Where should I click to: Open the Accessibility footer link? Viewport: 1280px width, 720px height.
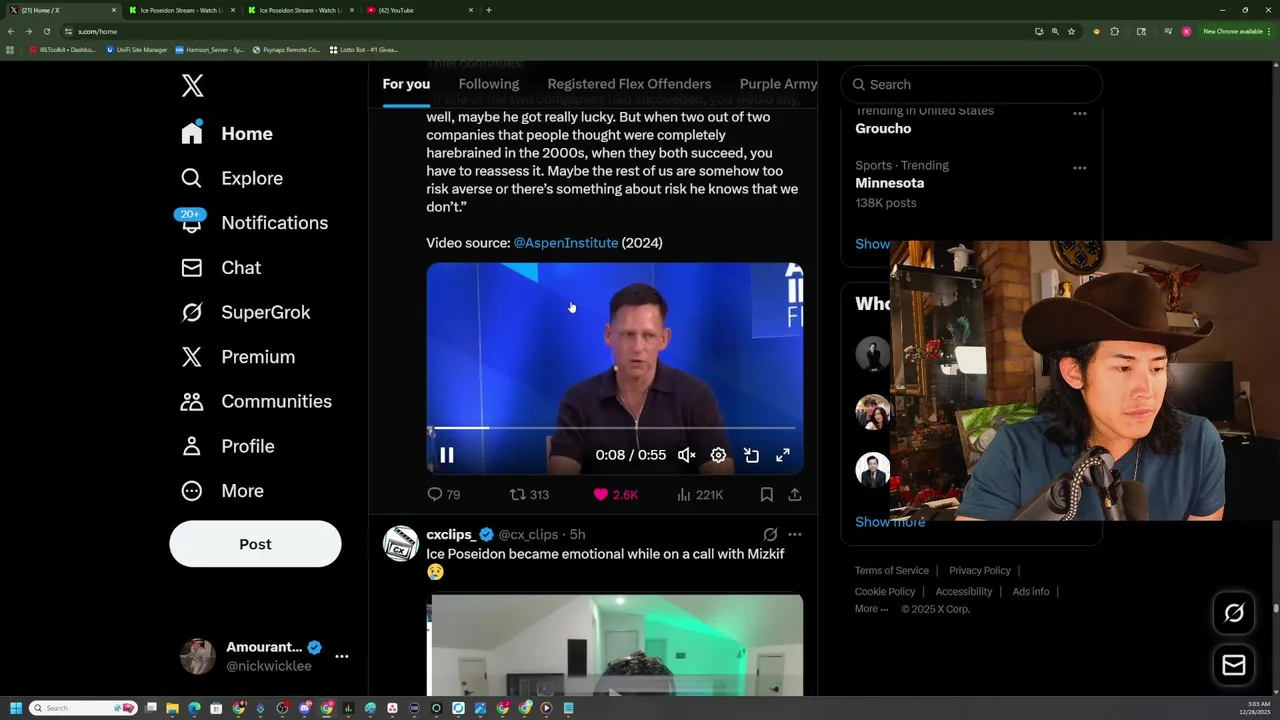[964, 591]
